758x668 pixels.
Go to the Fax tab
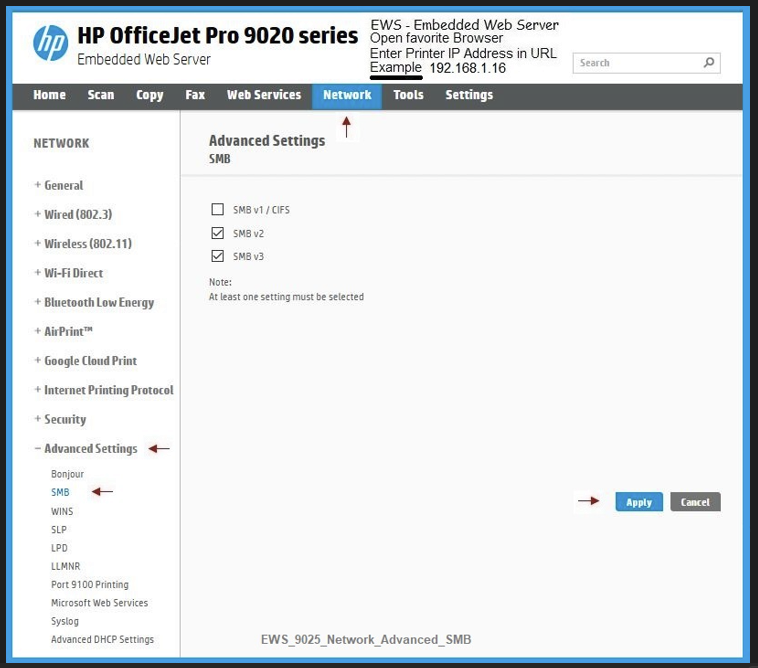[195, 95]
